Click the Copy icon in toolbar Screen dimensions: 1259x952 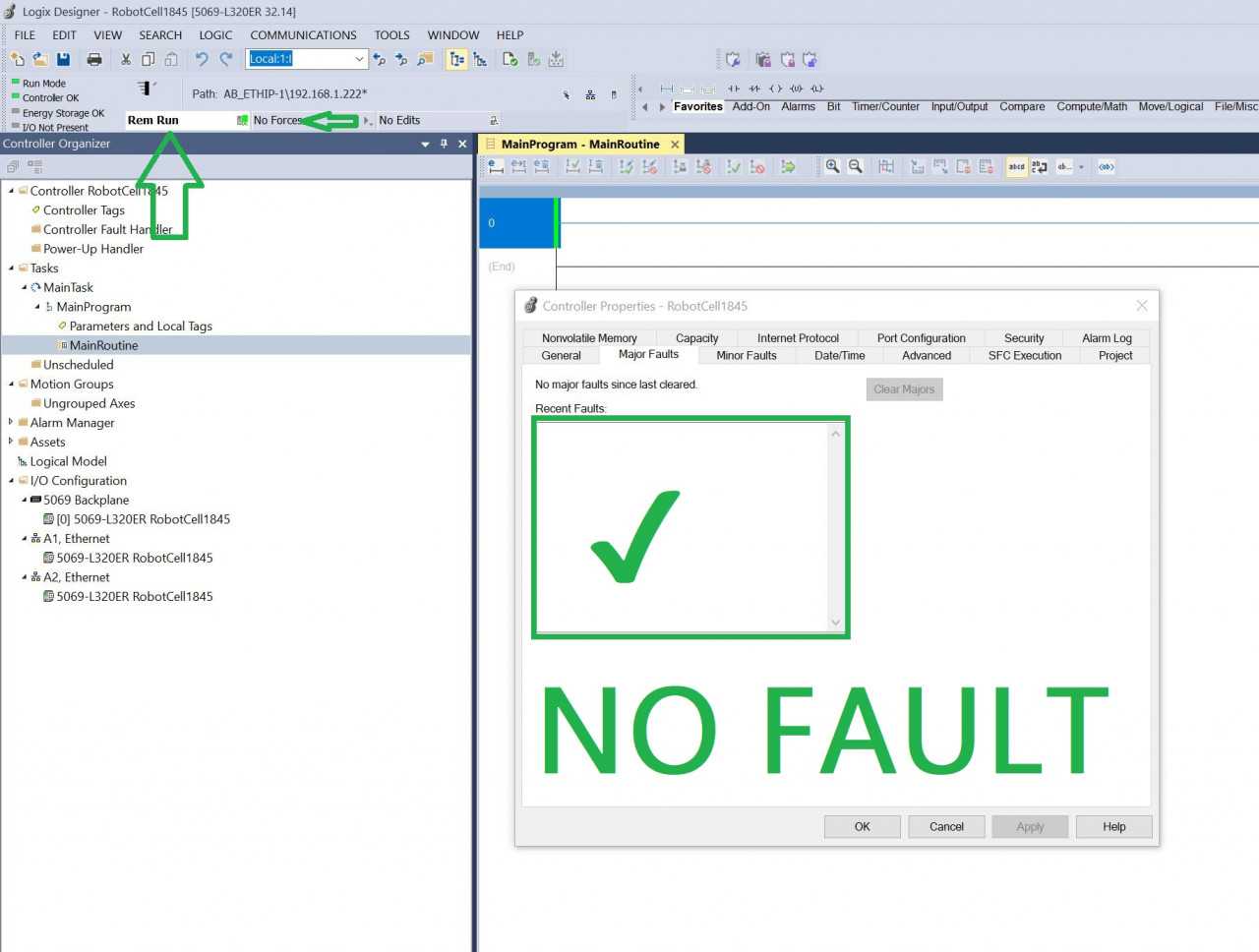tap(149, 59)
